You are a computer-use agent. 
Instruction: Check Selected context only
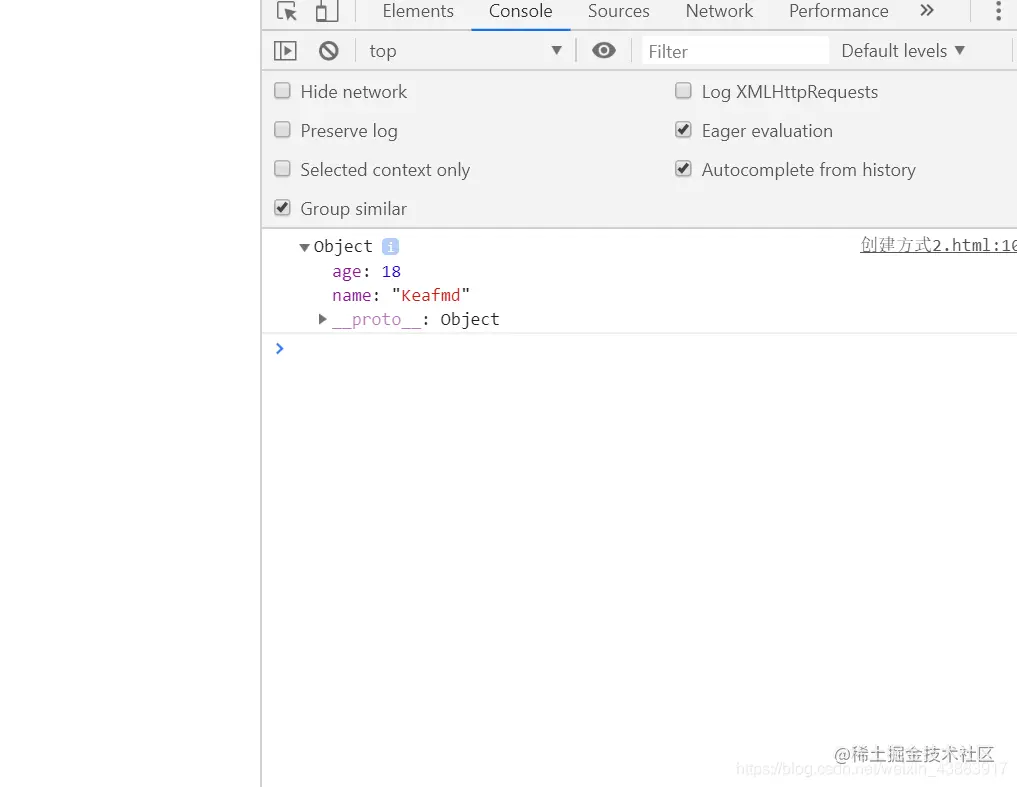pyautogui.click(x=282, y=169)
